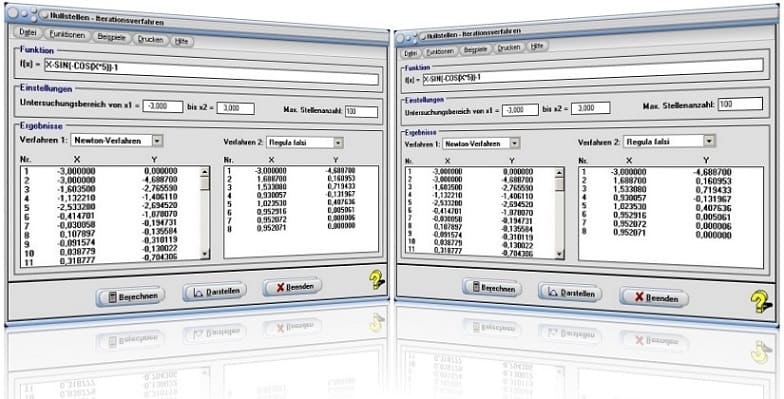This screenshot has width=784, height=399.
Task: Click scrollbar down arrow of left window results list
Action: (x=204, y=254)
